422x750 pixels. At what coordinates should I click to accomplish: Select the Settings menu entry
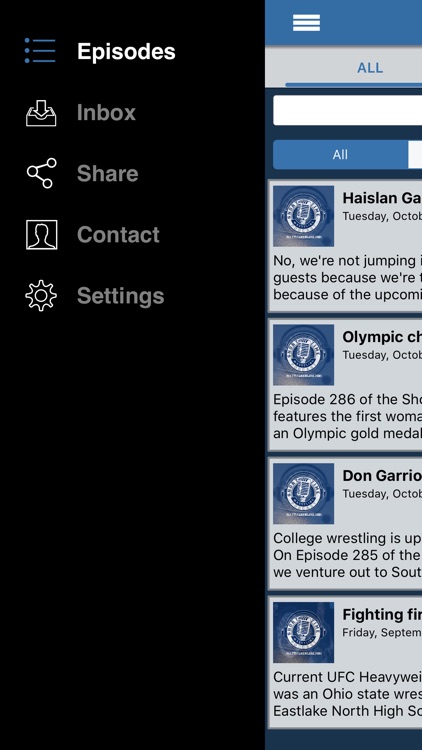point(121,296)
